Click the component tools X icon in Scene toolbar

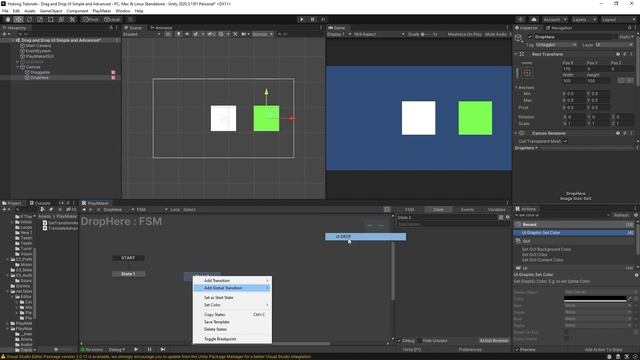[235, 34]
